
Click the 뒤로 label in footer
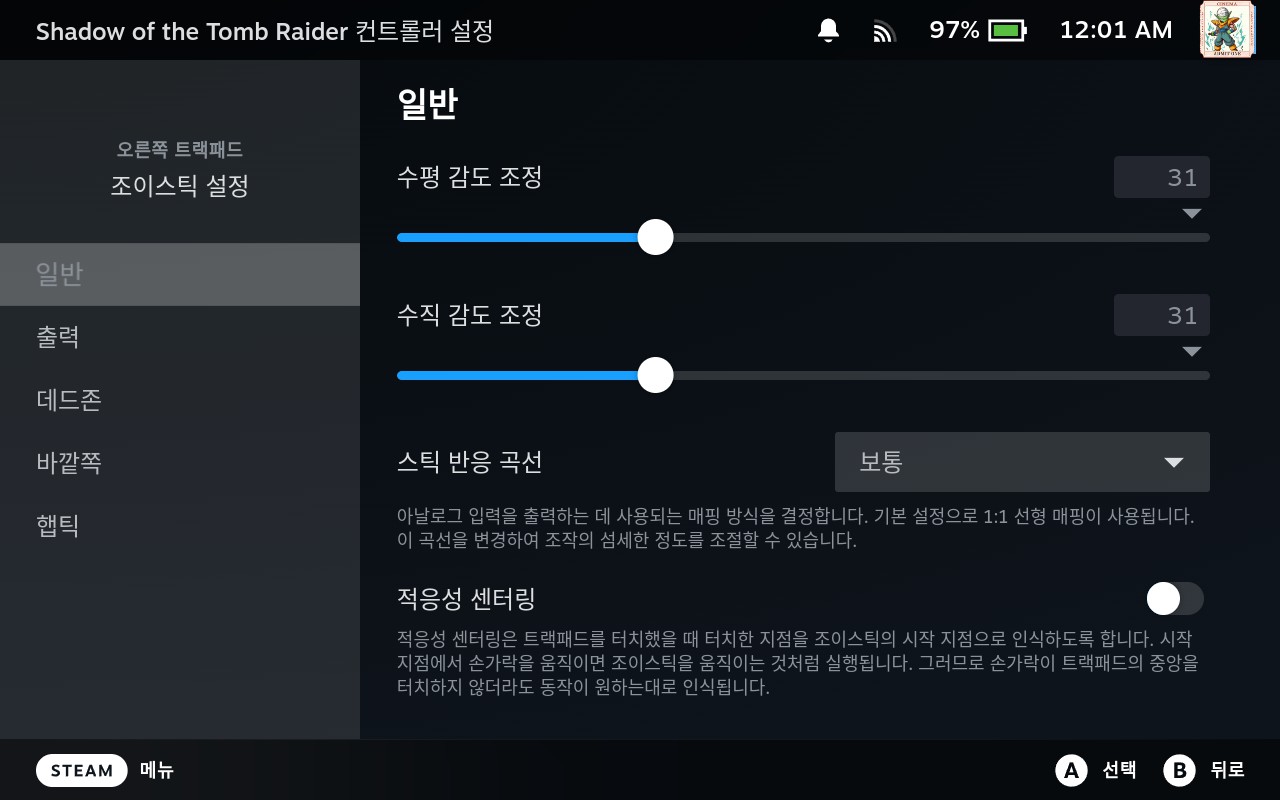1227,770
